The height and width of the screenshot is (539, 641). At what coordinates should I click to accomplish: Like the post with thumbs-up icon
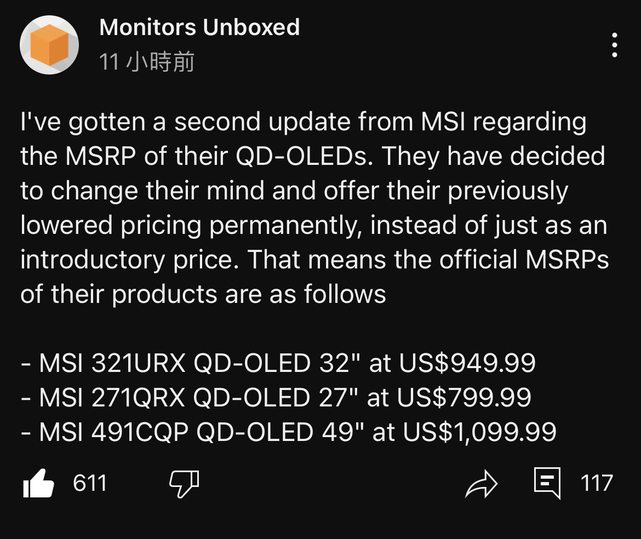[38, 484]
